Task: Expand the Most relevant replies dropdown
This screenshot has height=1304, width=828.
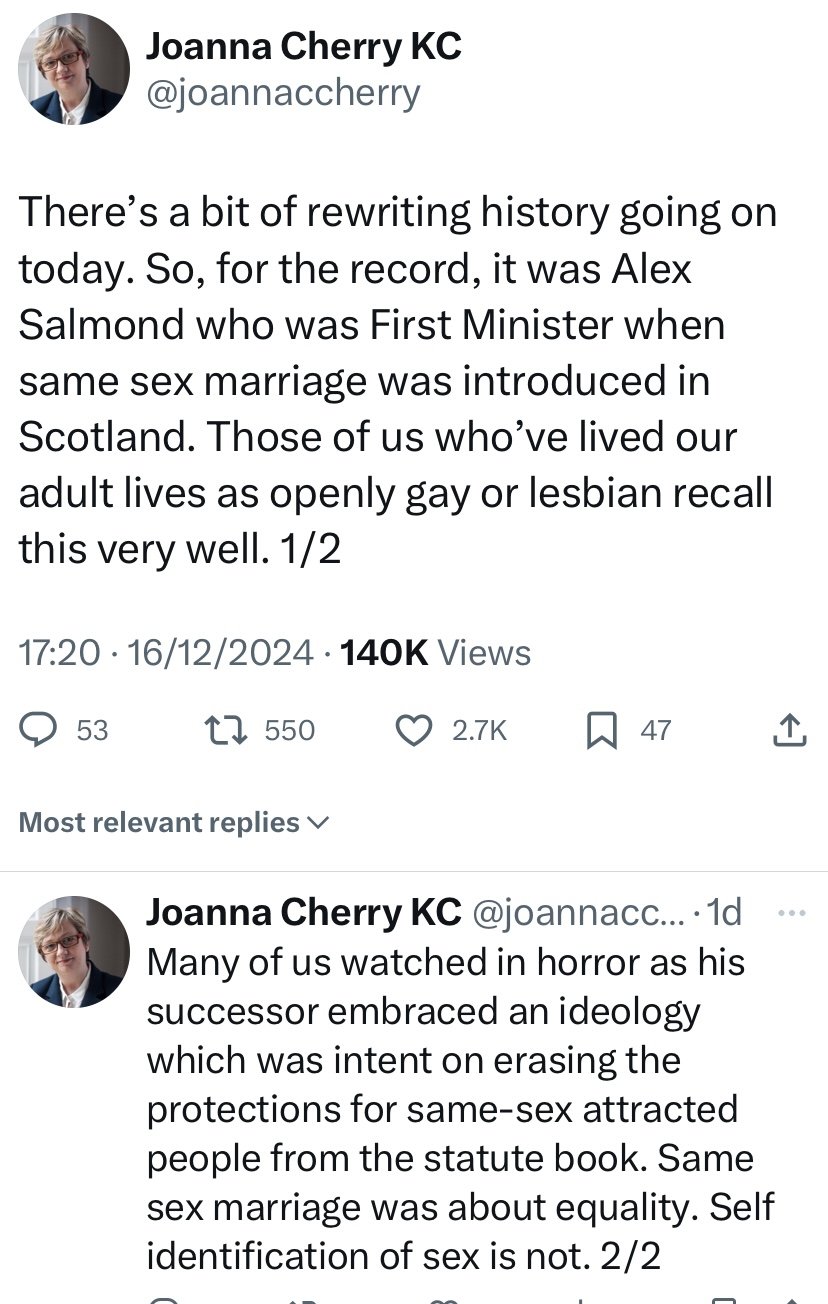Action: click(174, 822)
